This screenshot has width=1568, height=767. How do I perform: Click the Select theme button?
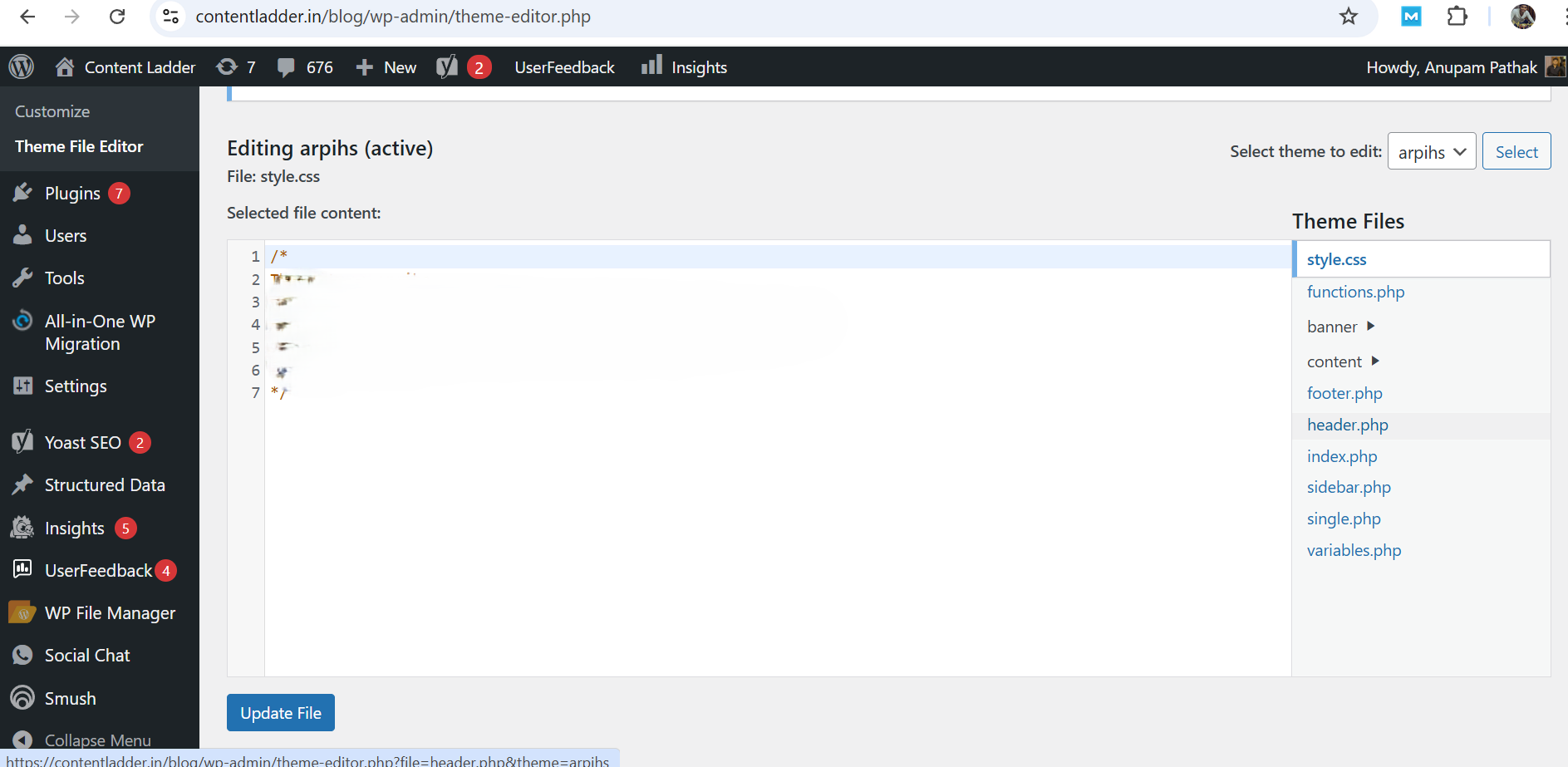pos(1516,151)
